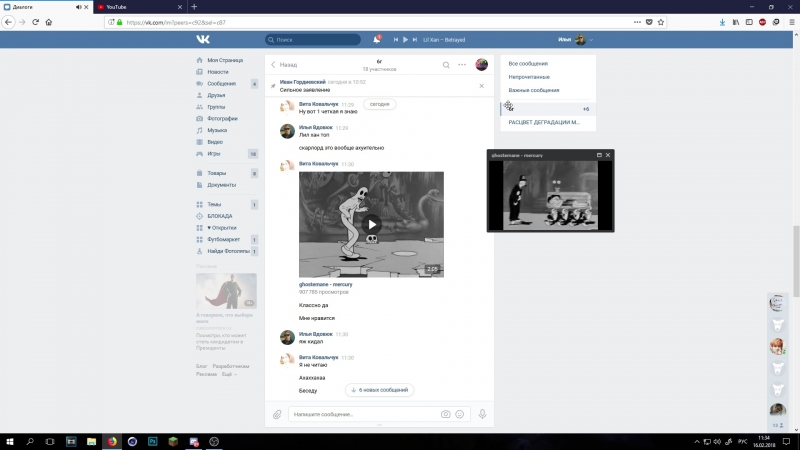The height and width of the screenshot is (450, 800).
Task: Open Документы in the sidebar
Action: (221, 185)
